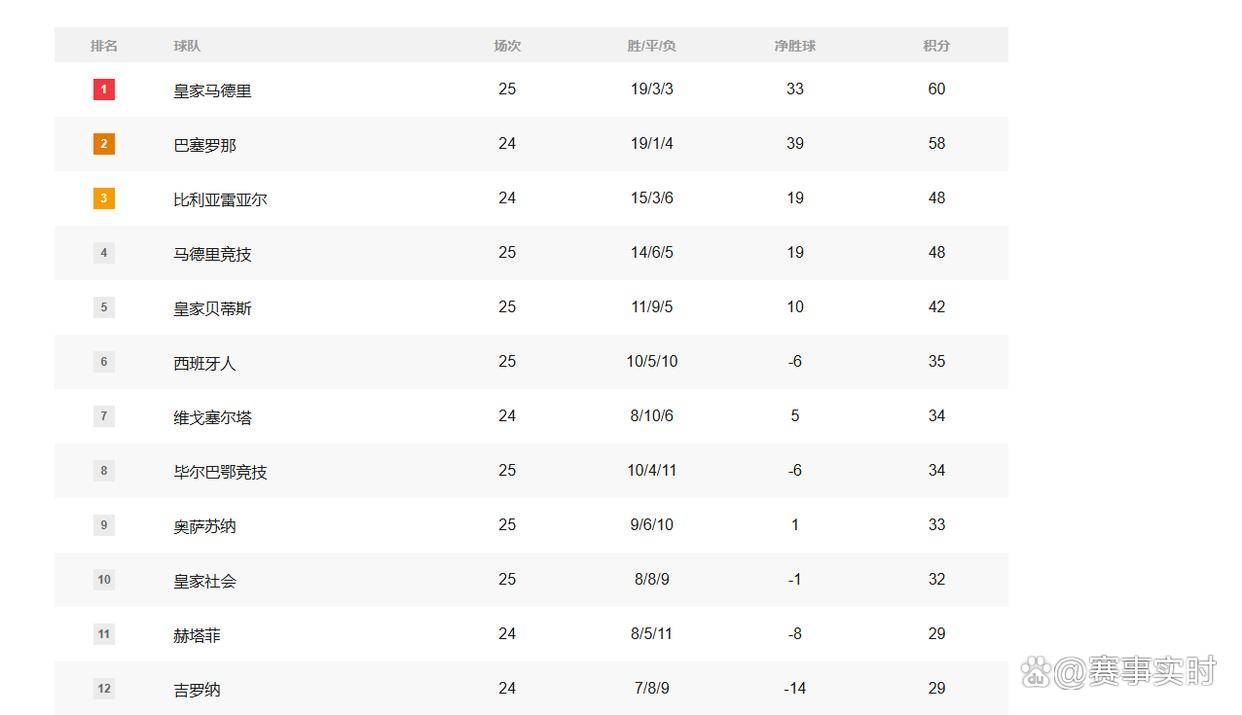Click the orange rank 2 badge
Image resolution: width=1242 pixels, height=715 pixels.
click(x=104, y=144)
